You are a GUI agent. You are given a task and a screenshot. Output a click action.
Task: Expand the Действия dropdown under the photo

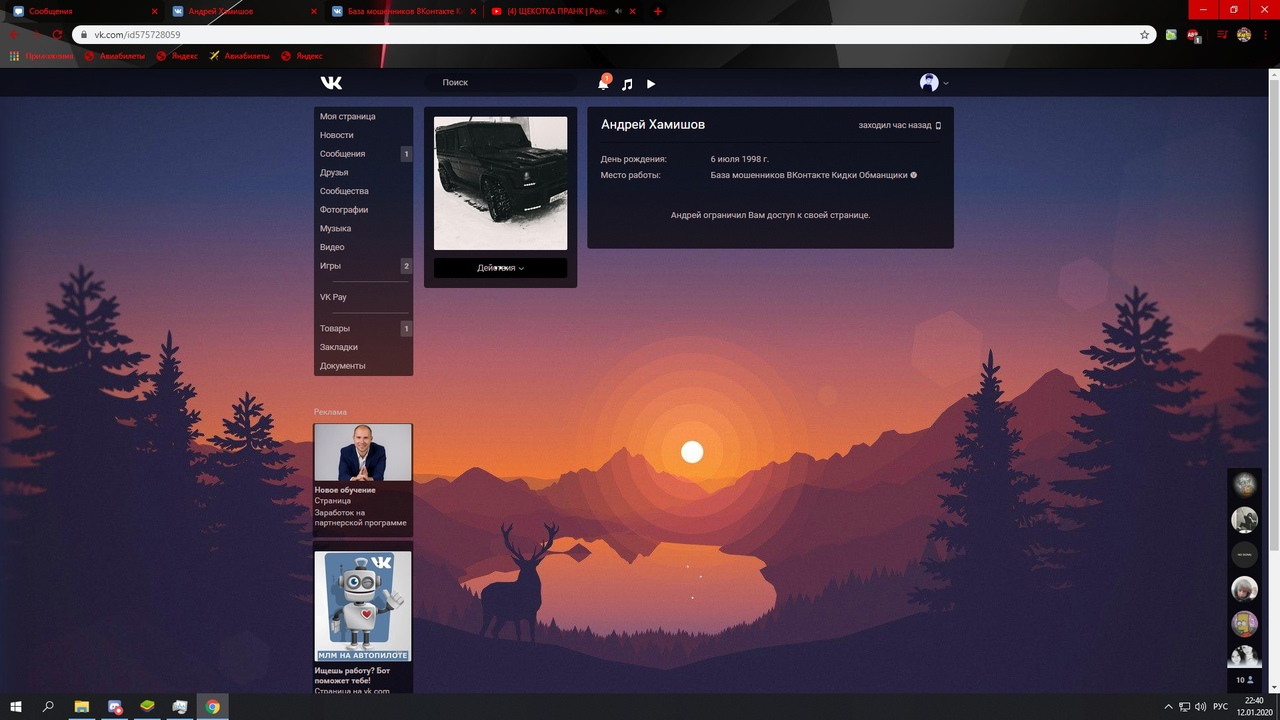coord(500,268)
